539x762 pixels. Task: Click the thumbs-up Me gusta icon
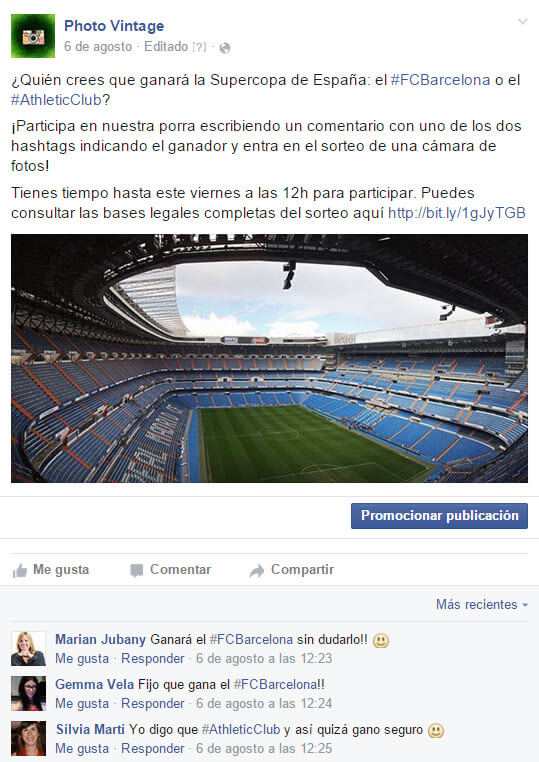19,570
